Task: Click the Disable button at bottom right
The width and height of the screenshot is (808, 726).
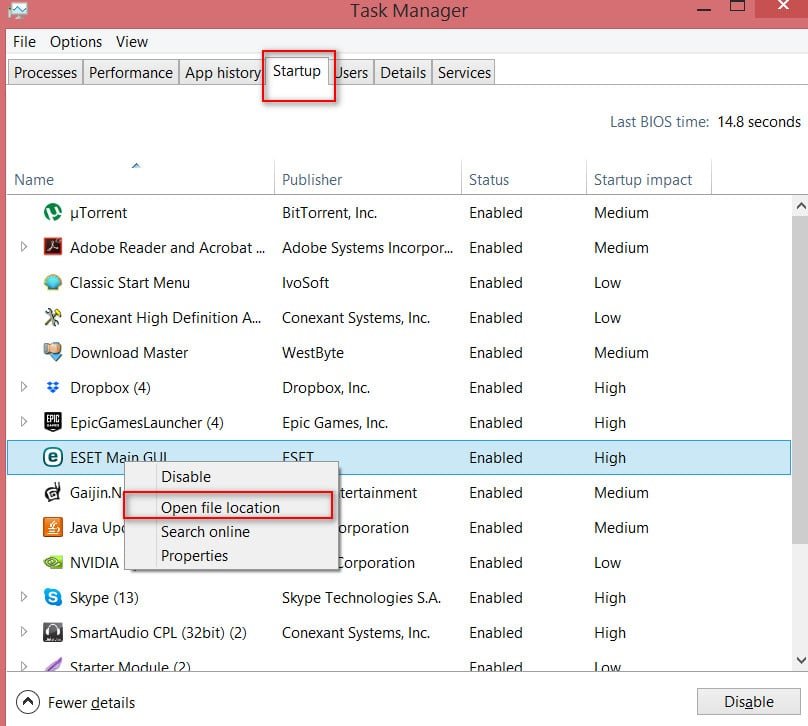Action: click(748, 702)
